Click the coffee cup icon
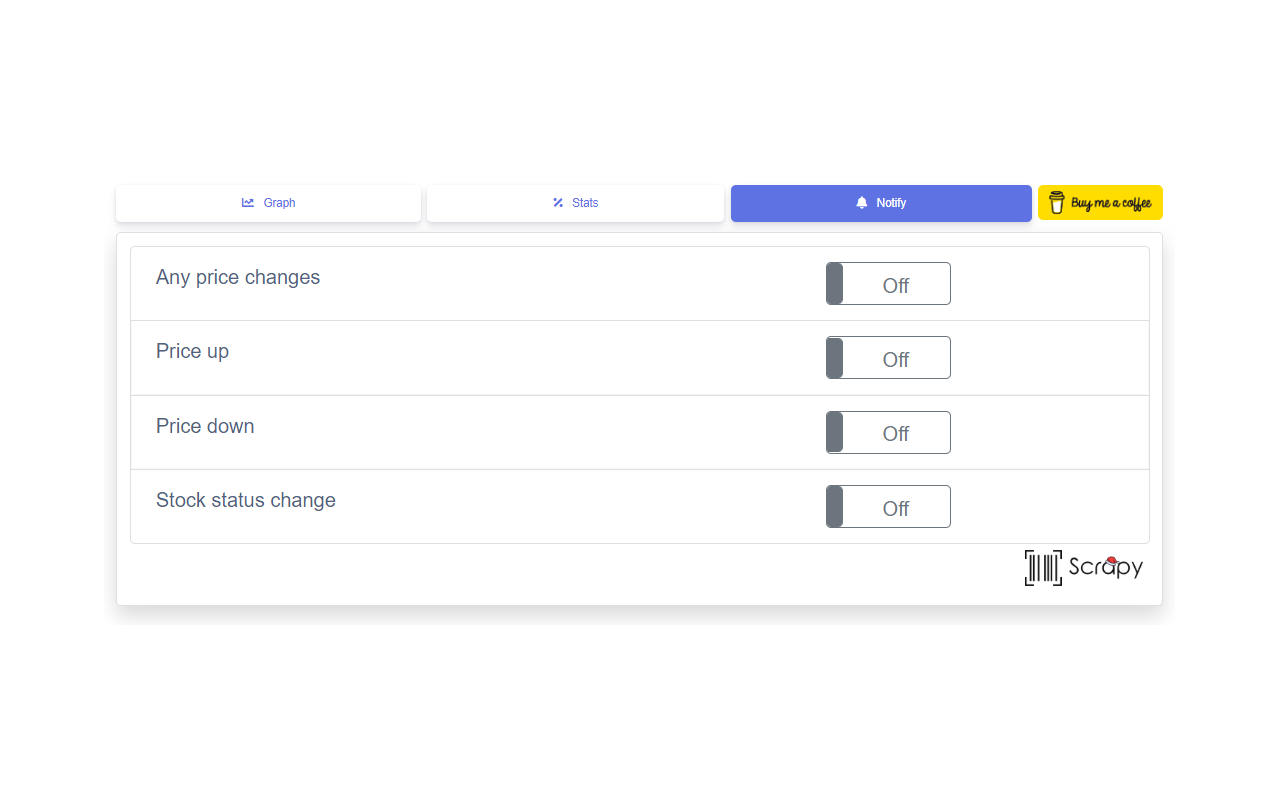The height and width of the screenshot is (800, 1280). 1056,203
